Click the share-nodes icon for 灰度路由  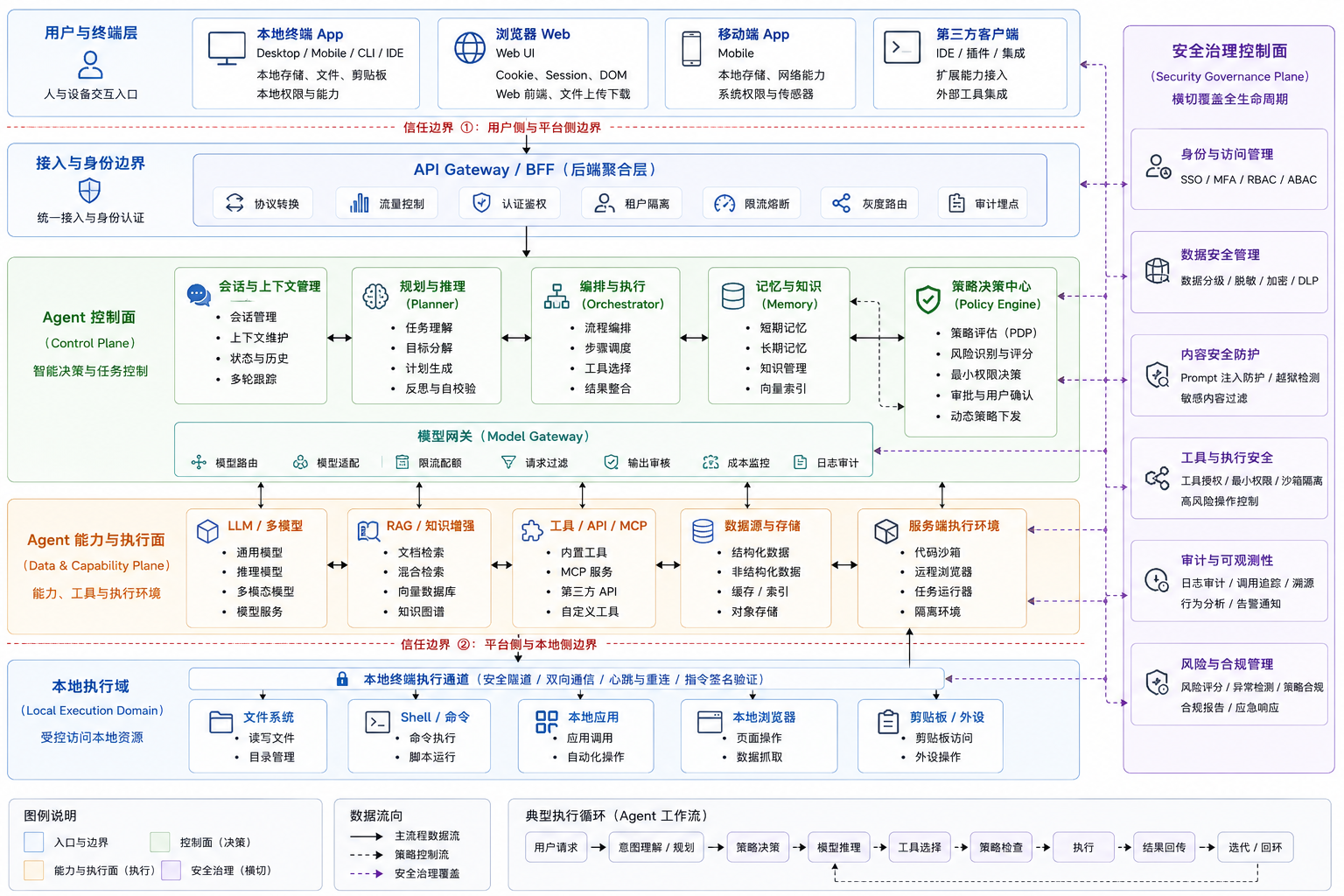coord(842,203)
